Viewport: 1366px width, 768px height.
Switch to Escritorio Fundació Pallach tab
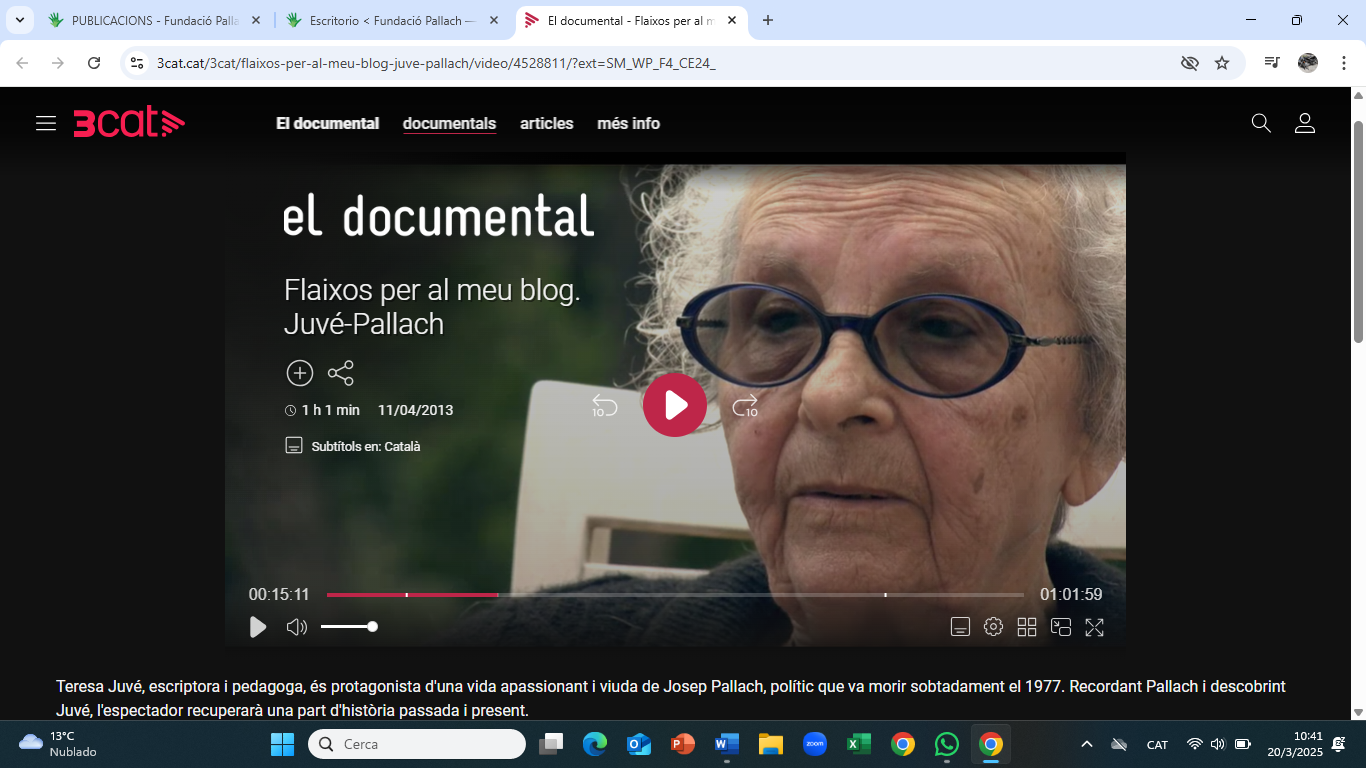point(394,20)
